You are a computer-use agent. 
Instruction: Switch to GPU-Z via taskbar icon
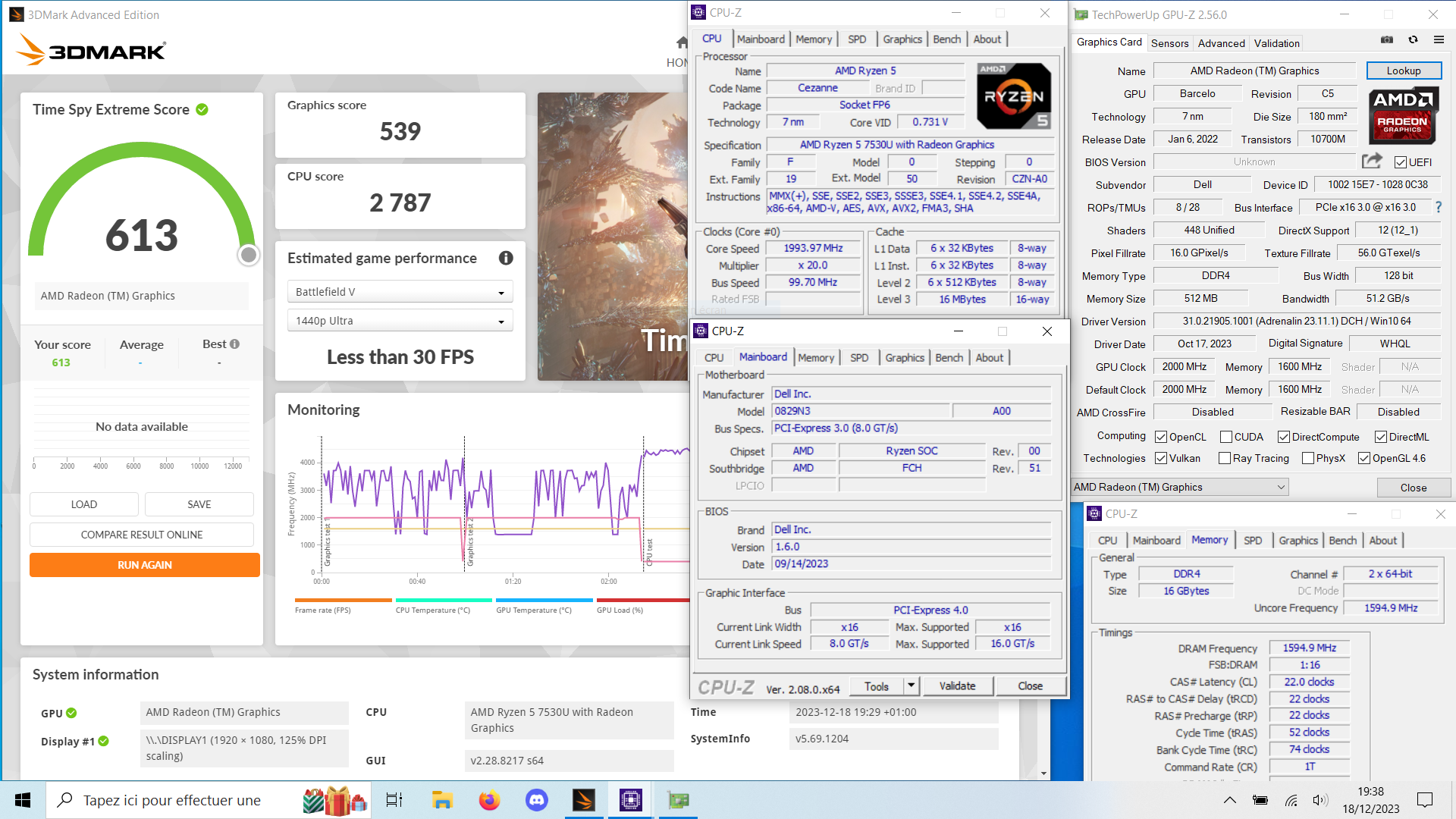[678, 800]
